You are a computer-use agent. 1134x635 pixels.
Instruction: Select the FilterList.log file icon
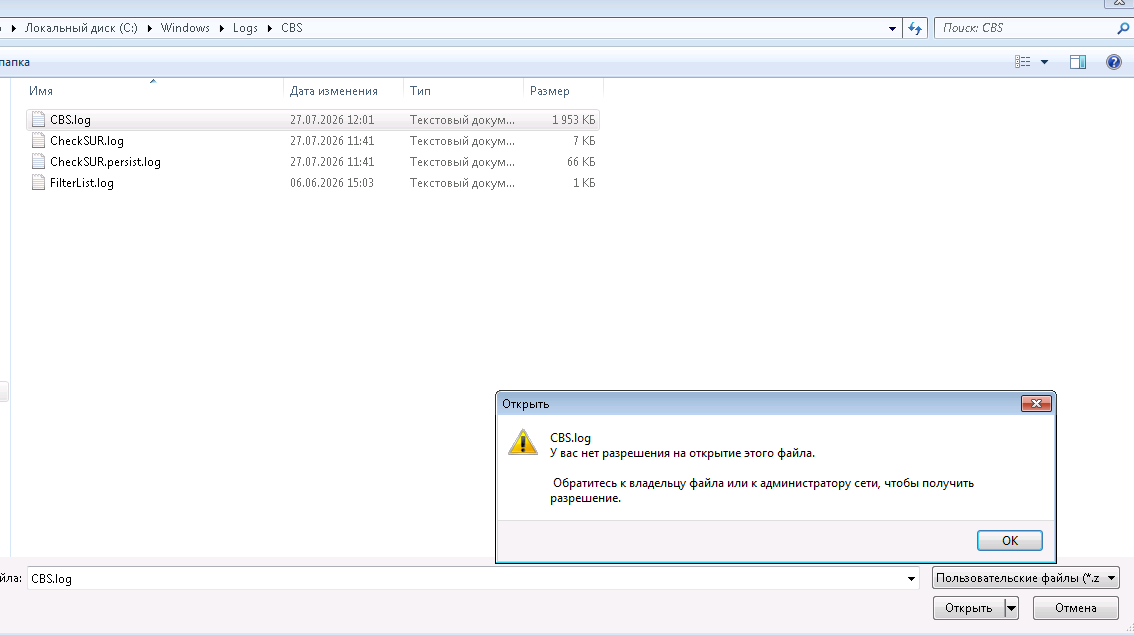coord(38,182)
